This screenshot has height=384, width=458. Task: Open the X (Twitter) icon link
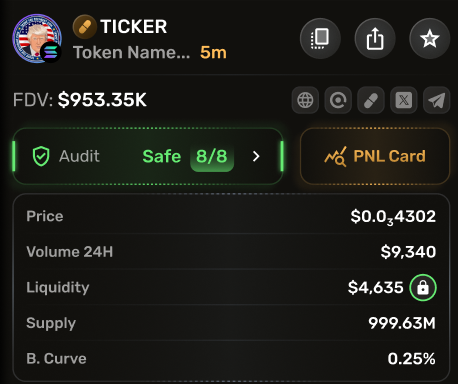point(404,100)
